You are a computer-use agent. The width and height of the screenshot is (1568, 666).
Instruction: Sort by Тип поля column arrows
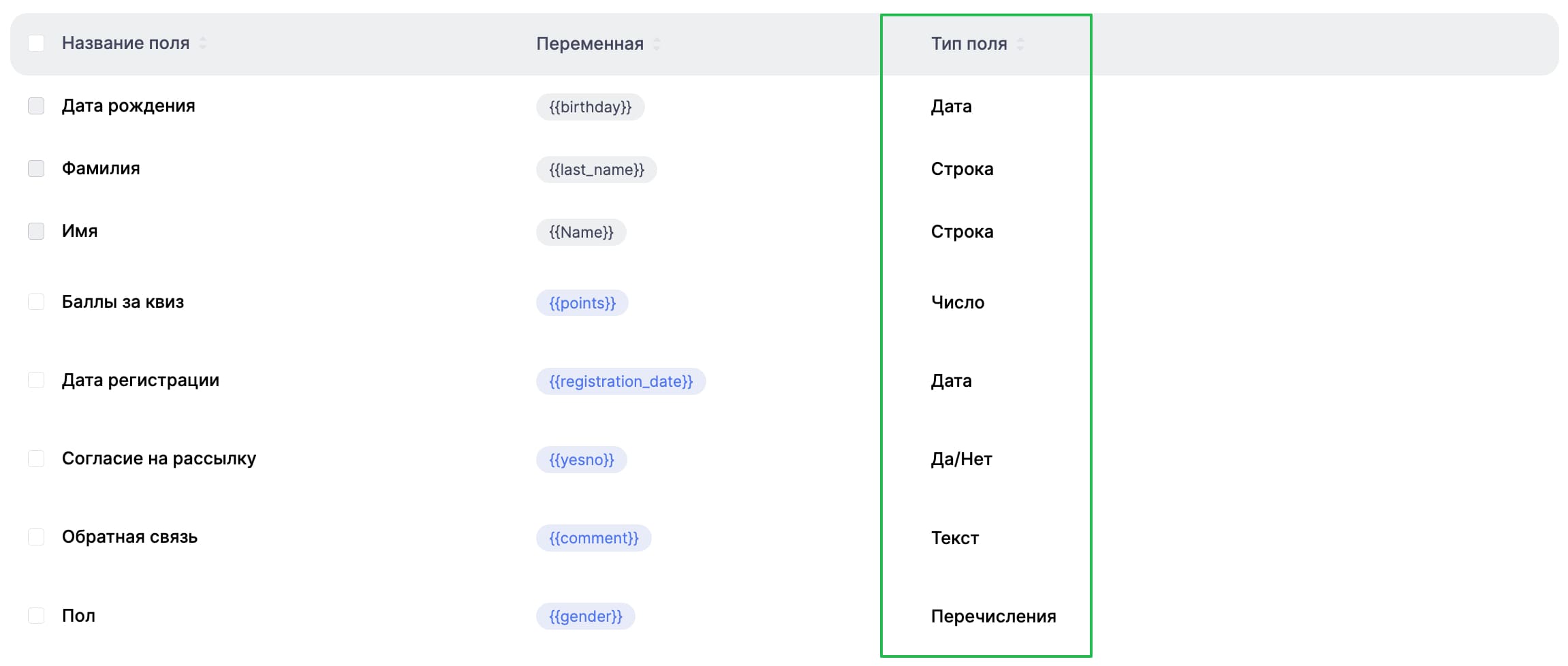click(1020, 44)
